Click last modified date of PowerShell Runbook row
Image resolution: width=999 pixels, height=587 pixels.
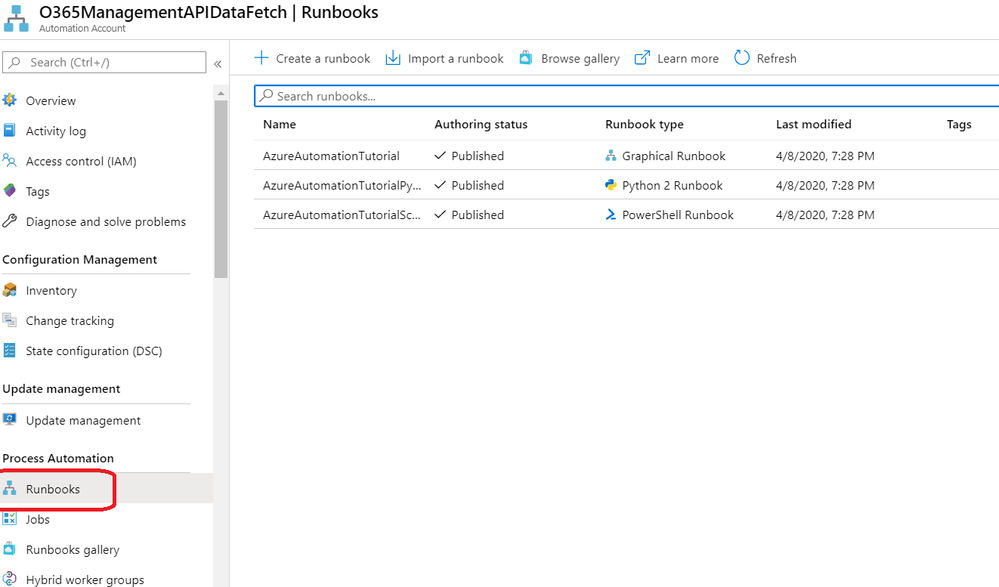(825, 215)
